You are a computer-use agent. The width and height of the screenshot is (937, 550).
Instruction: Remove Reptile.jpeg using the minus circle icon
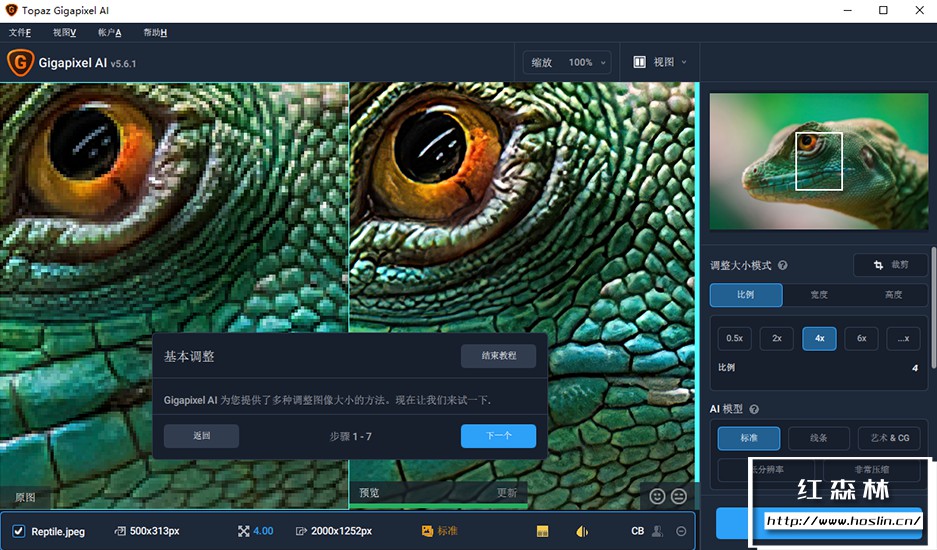pos(681,531)
